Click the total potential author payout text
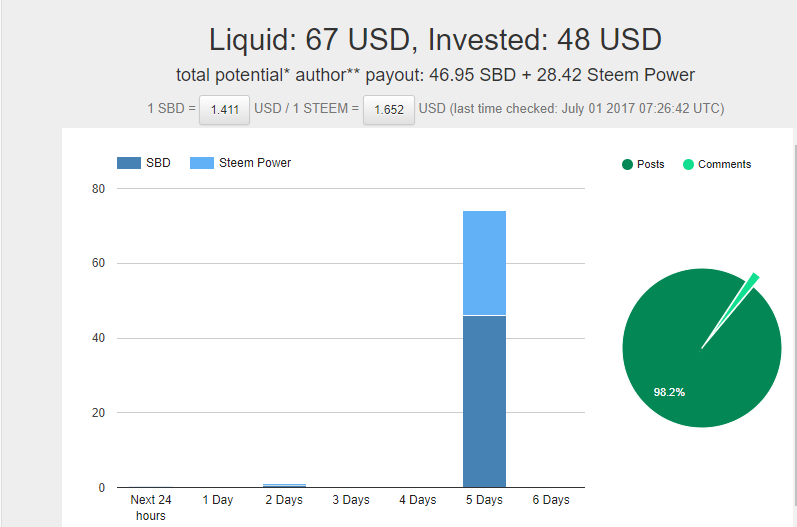The height and width of the screenshot is (527, 797). [435, 75]
